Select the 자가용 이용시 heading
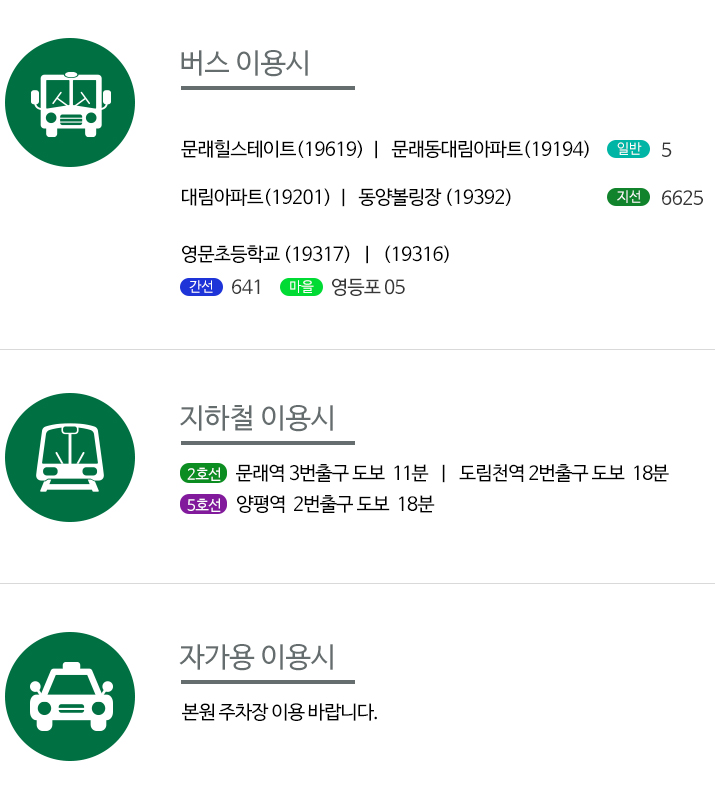 (257, 657)
